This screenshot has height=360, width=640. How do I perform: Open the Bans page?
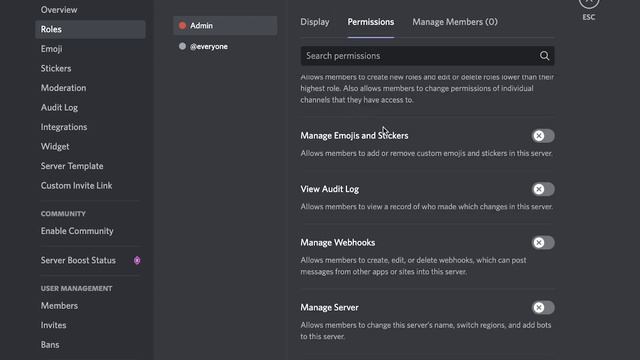pyautogui.click(x=90, y=345)
